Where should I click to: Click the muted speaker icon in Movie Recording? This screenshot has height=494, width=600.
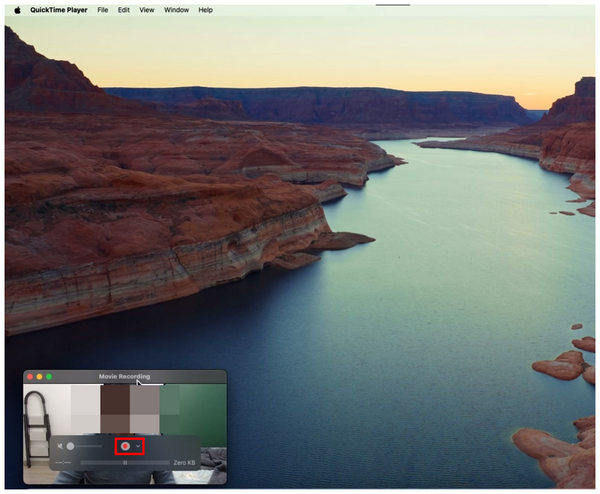click(60, 446)
